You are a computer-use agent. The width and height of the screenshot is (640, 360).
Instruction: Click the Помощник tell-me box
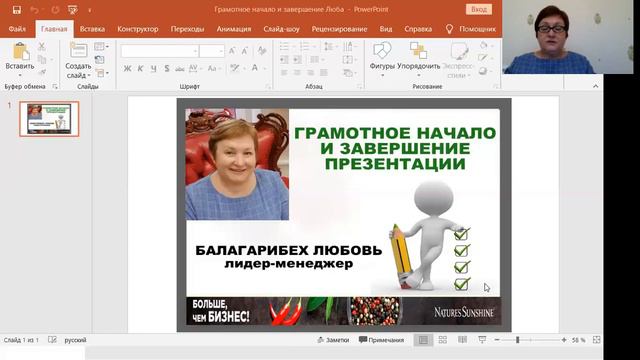pos(471,29)
